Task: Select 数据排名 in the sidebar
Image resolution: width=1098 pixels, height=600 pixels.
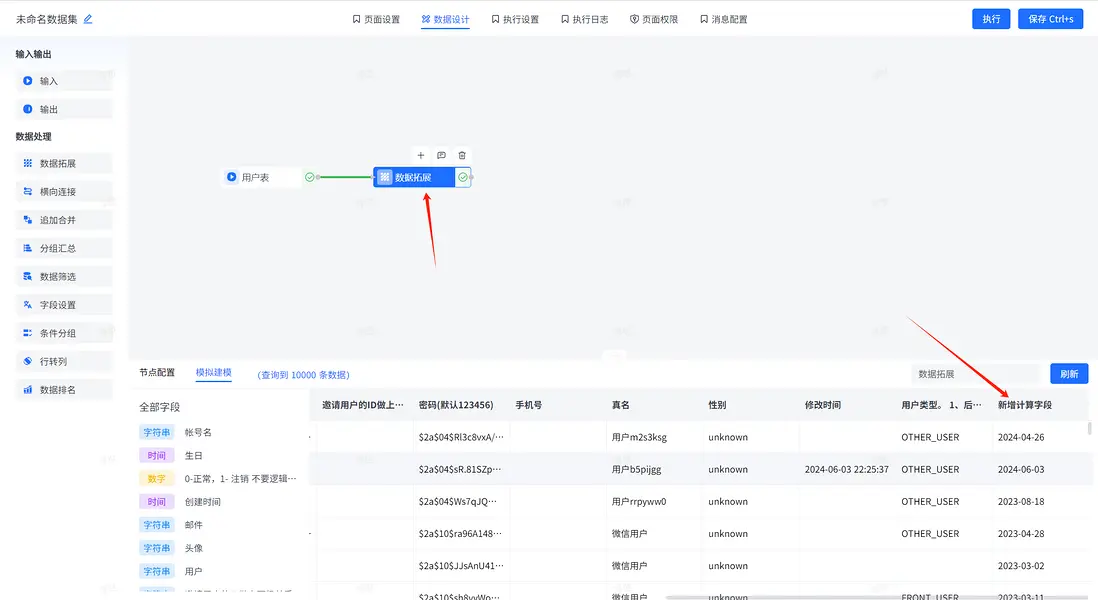Action: pyautogui.click(x=64, y=390)
